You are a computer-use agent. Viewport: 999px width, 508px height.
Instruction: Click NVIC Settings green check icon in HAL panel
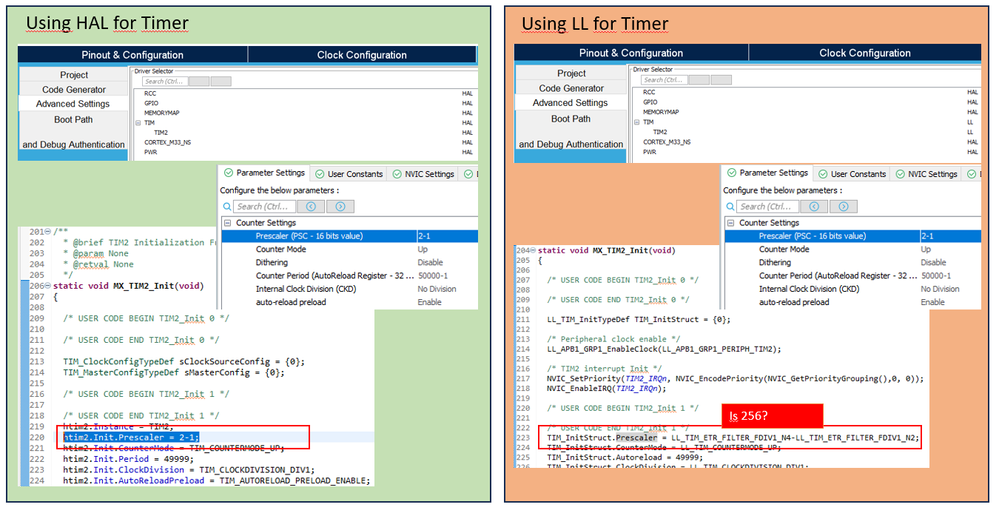pyautogui.click(x=397, y=174)
